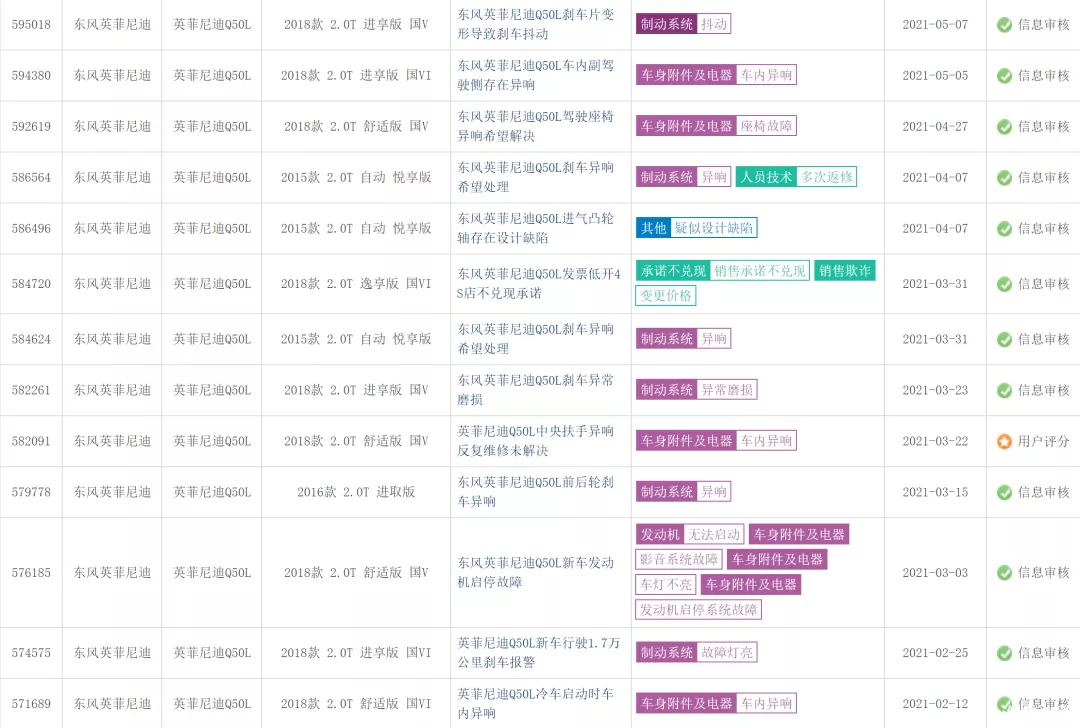Click the 座椅故障 tag
The width and height of the screenshot is (1080, 728).
[x=766, y=126]
